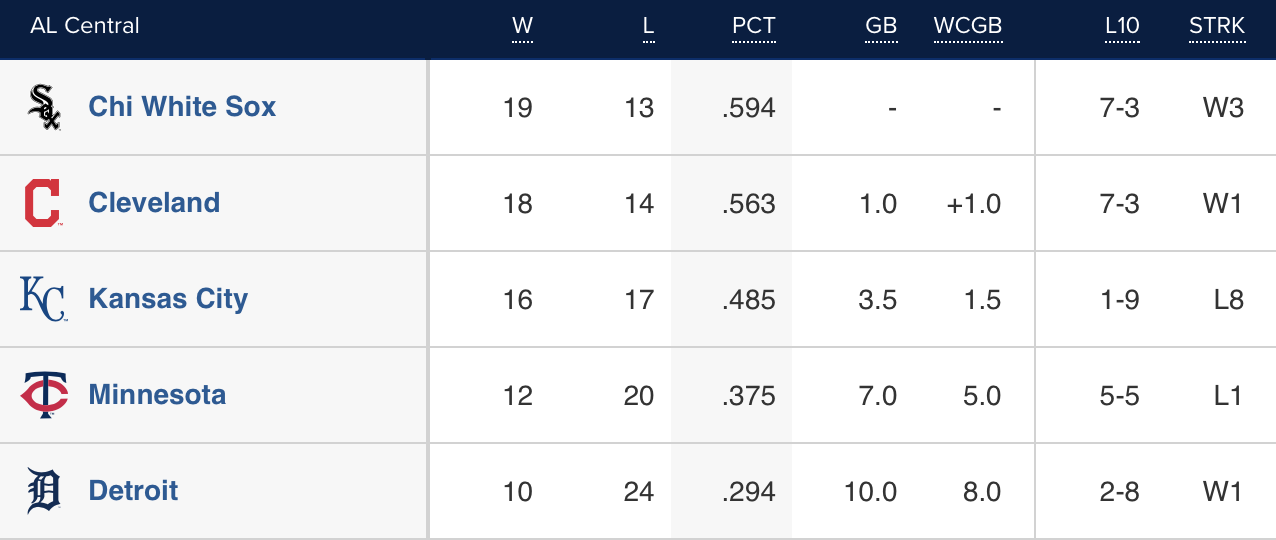
Task: Visit the Detroit team link
Action: click(x=133, y=491)
